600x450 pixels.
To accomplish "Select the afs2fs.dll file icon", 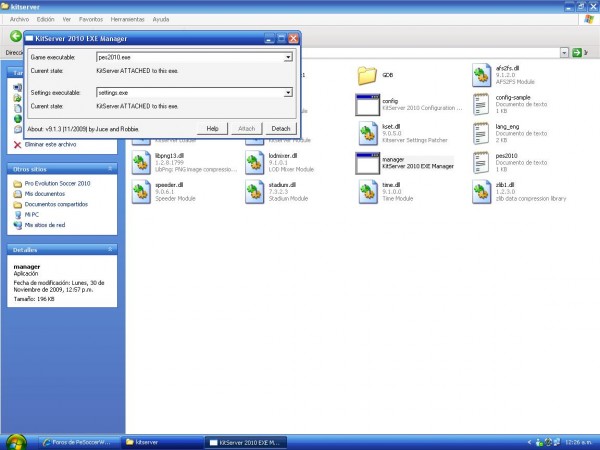I will point(481,75).
